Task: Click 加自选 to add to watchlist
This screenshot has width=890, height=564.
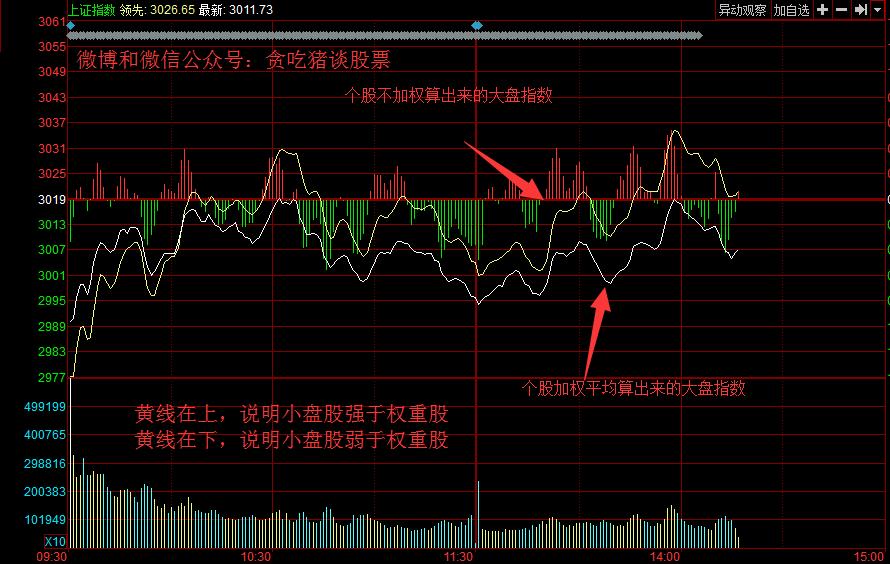Action: 791,10
